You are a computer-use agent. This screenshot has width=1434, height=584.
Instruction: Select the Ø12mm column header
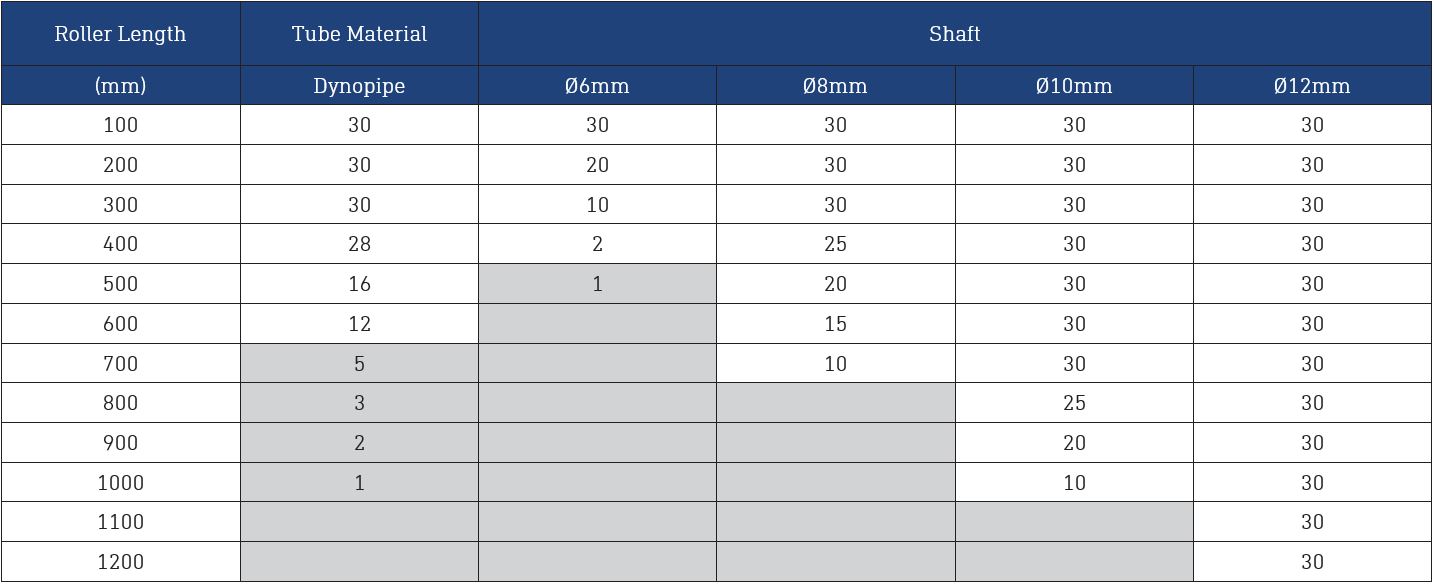(x=1312, y=86)
